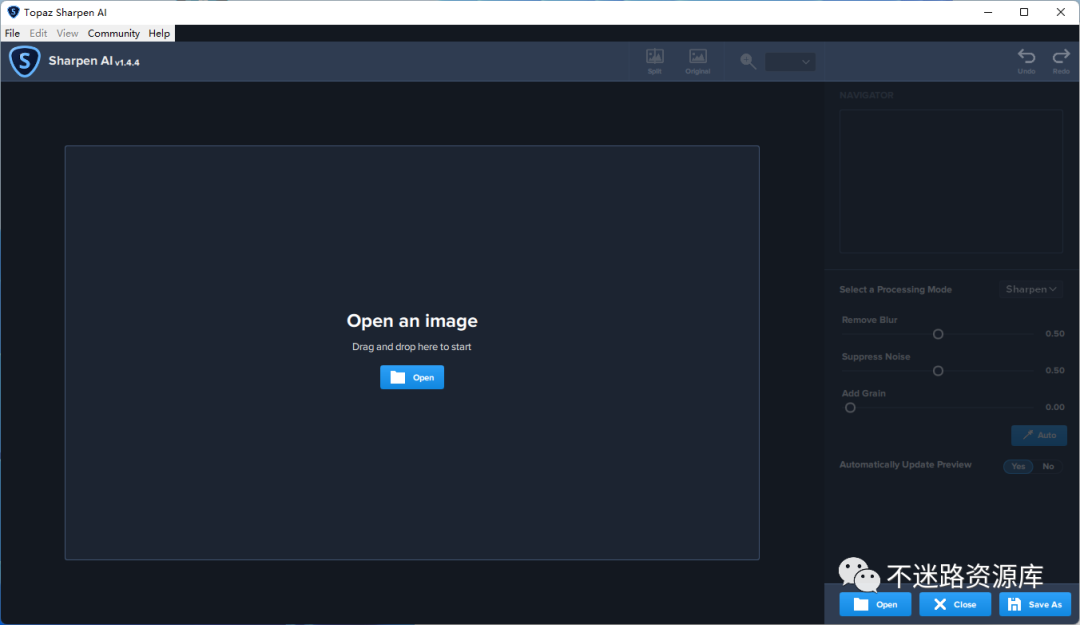Click the "Suppress Noise" label
This screenshot has height=625, width=1080.
(875, 356)
